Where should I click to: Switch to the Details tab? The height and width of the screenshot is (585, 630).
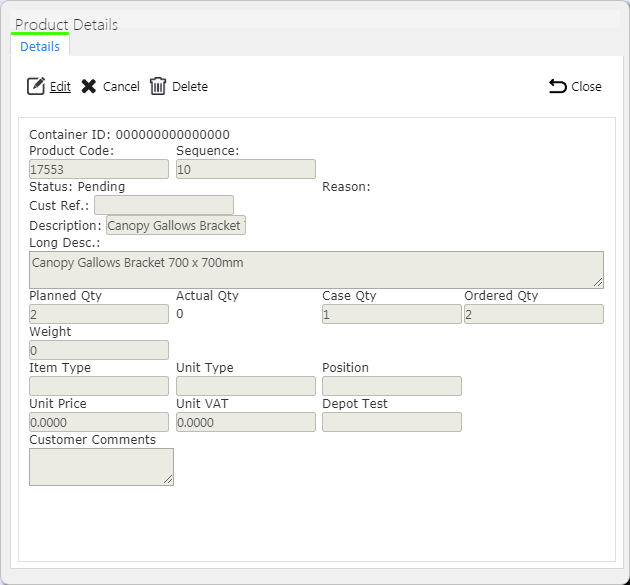(40, 47)
